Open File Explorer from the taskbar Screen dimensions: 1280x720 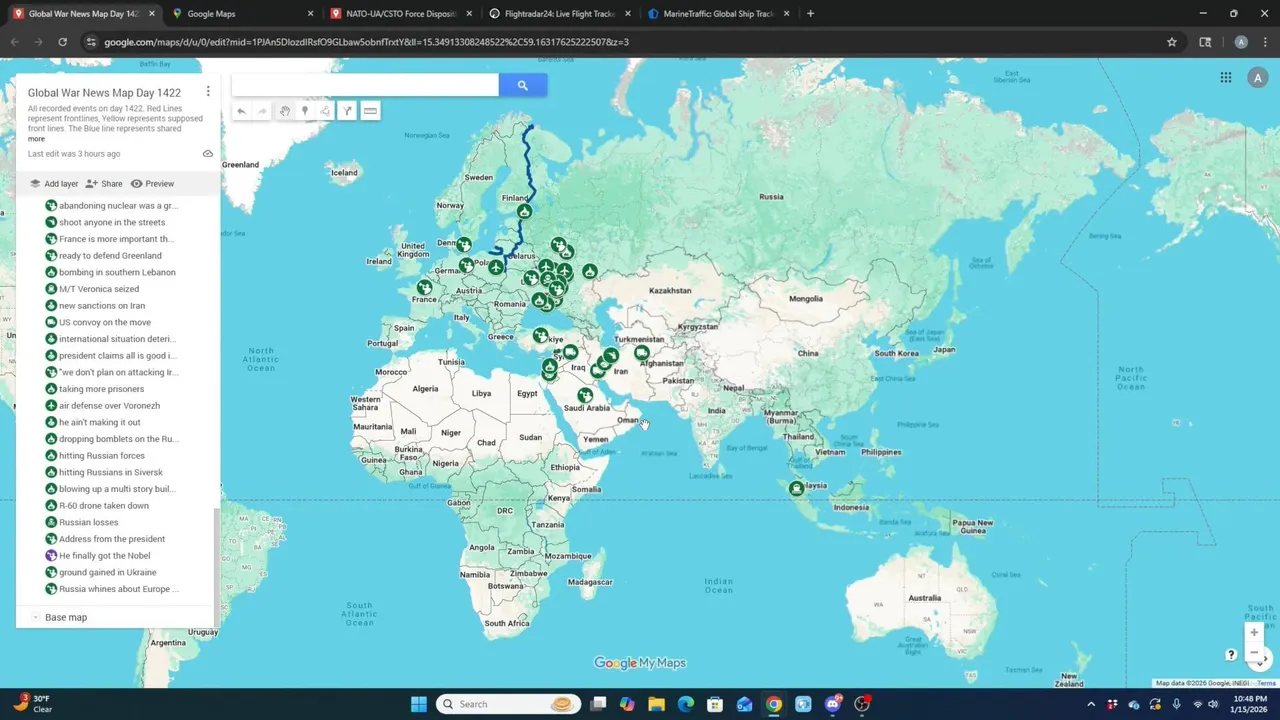tap(656, 704)
